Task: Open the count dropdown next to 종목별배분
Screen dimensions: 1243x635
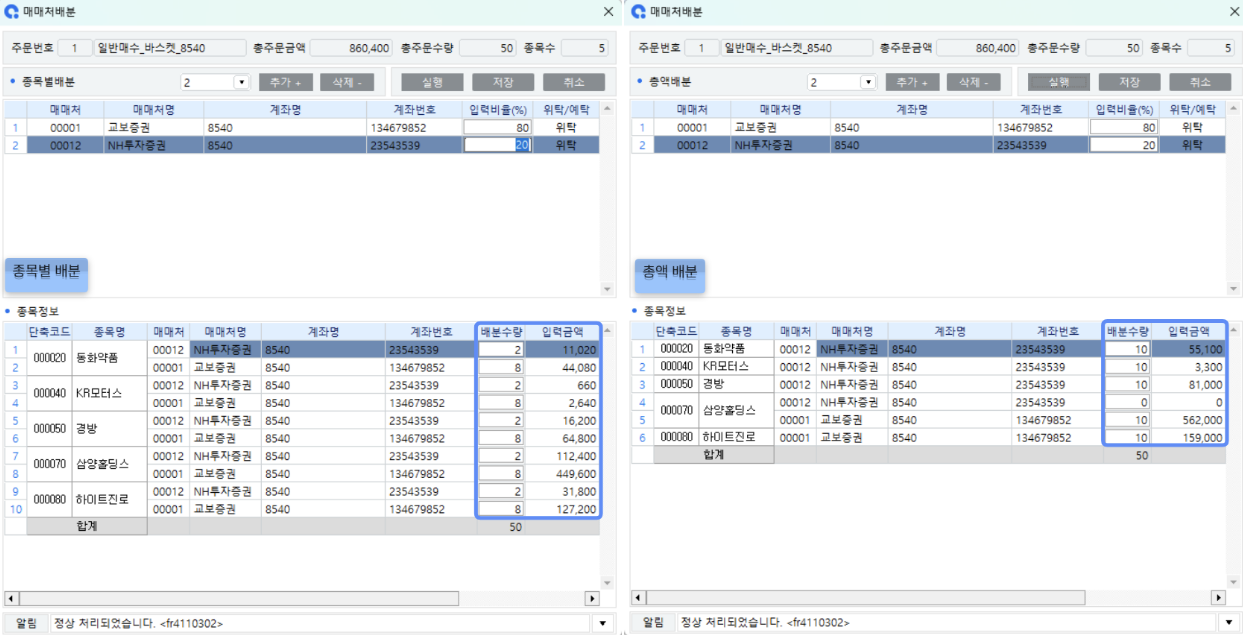Action: point(241,82)
